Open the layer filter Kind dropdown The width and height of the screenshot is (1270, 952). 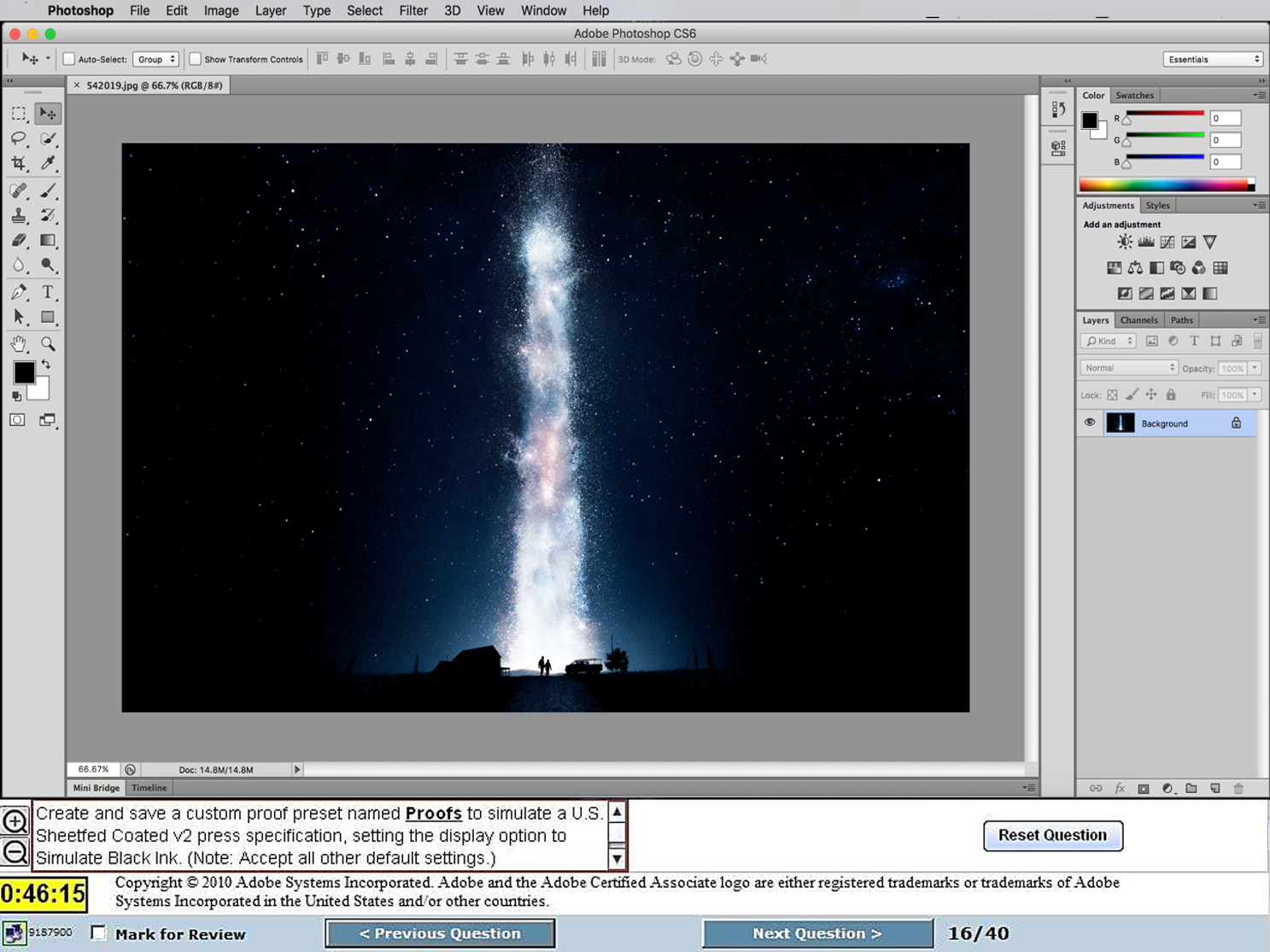pyautogui.click(x=1108, y=342)
